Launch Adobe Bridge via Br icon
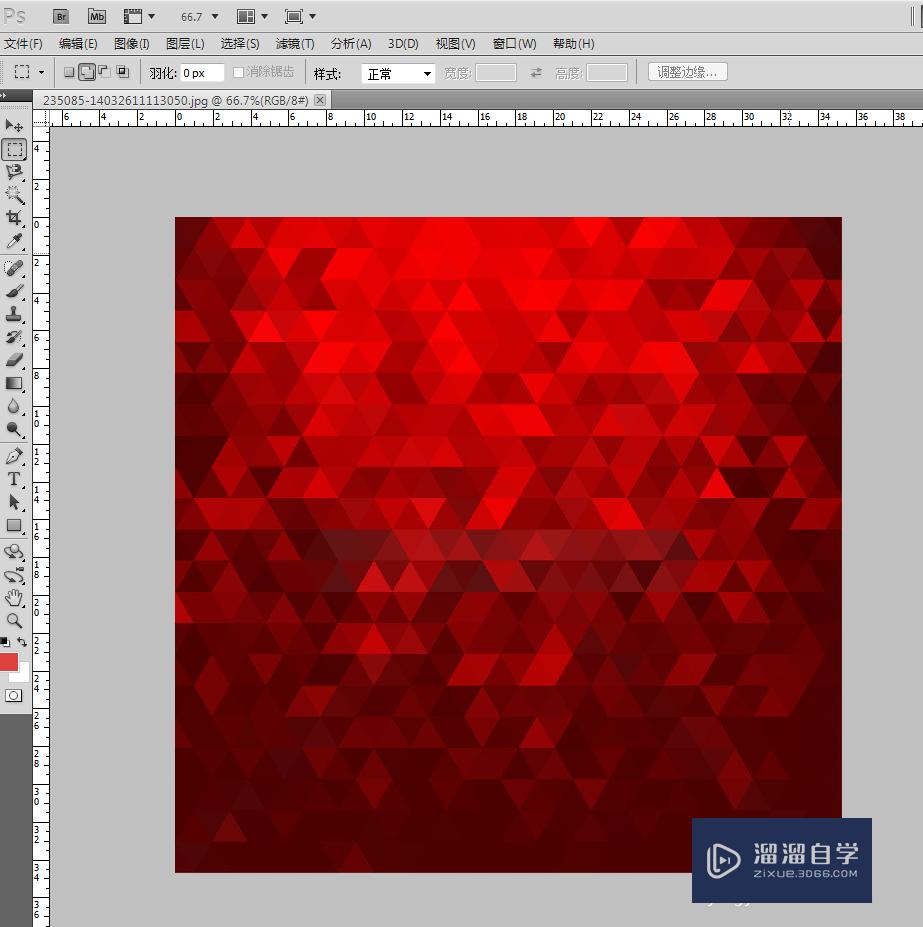This screenshot has width=923, height=927. pos(61,17)
